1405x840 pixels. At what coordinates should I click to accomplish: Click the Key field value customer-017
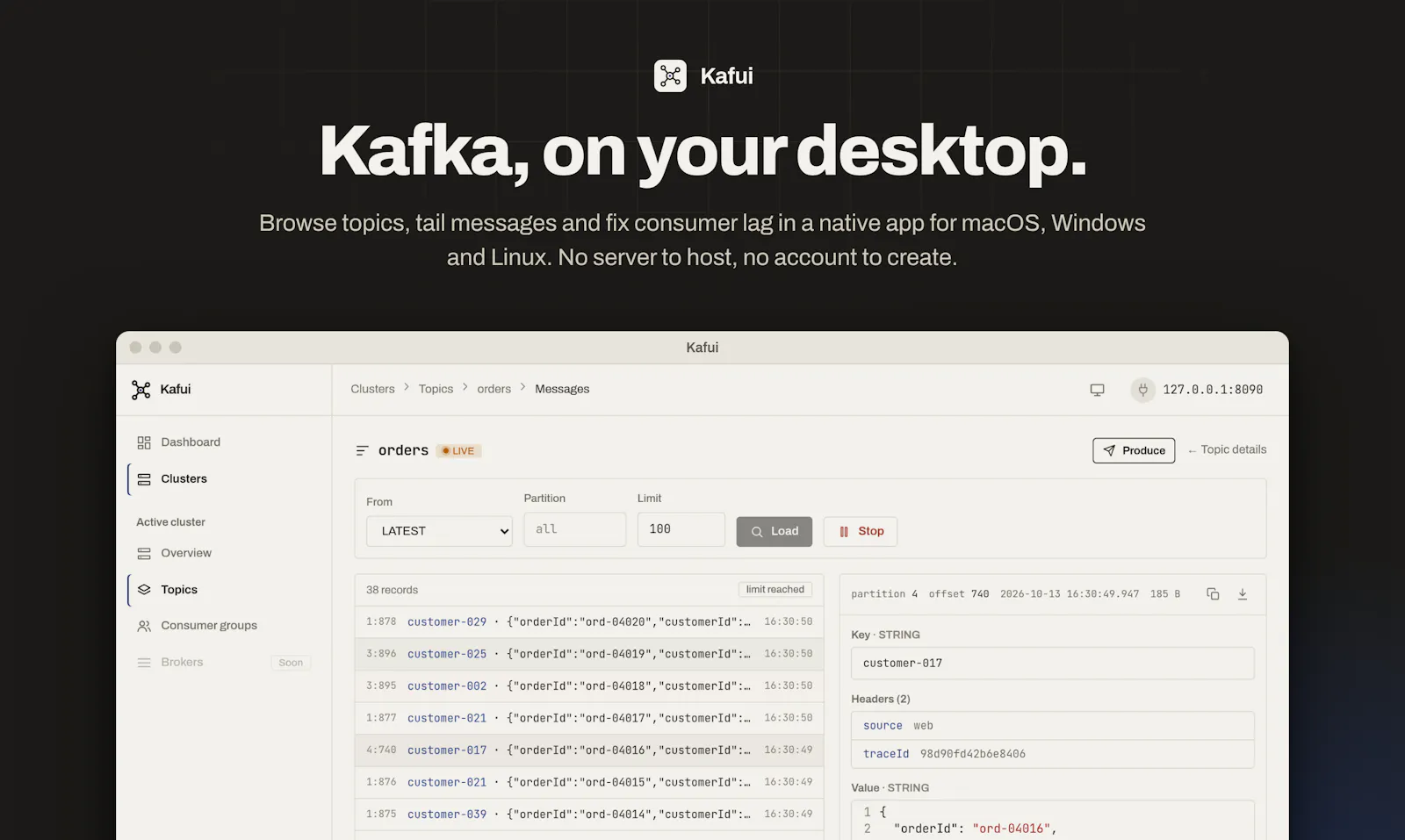click(x=1052, y=664)
